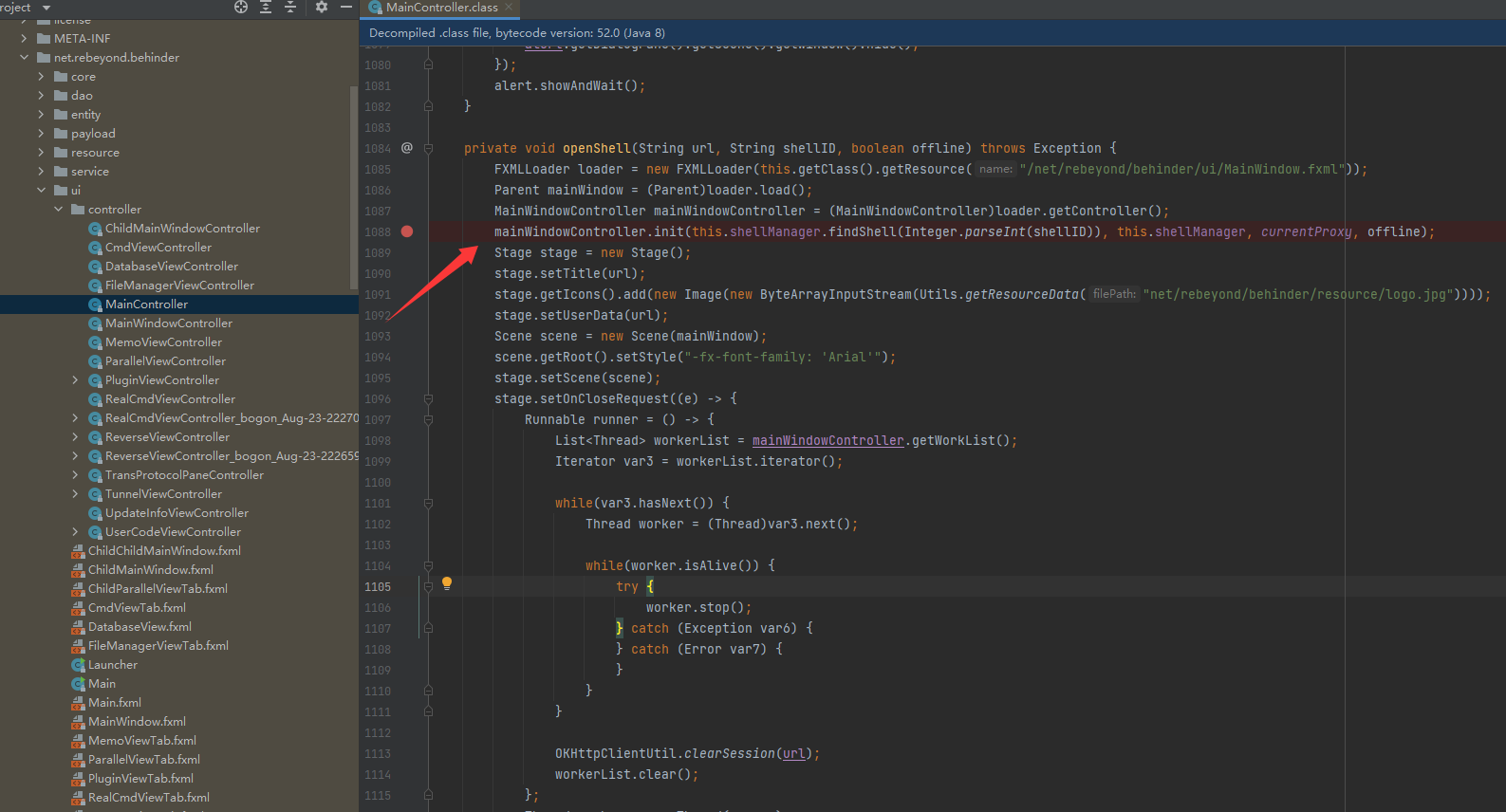Switch to the MainController.class editor tab
Viewport: 1506px width, 812px height.
[440, 8]
